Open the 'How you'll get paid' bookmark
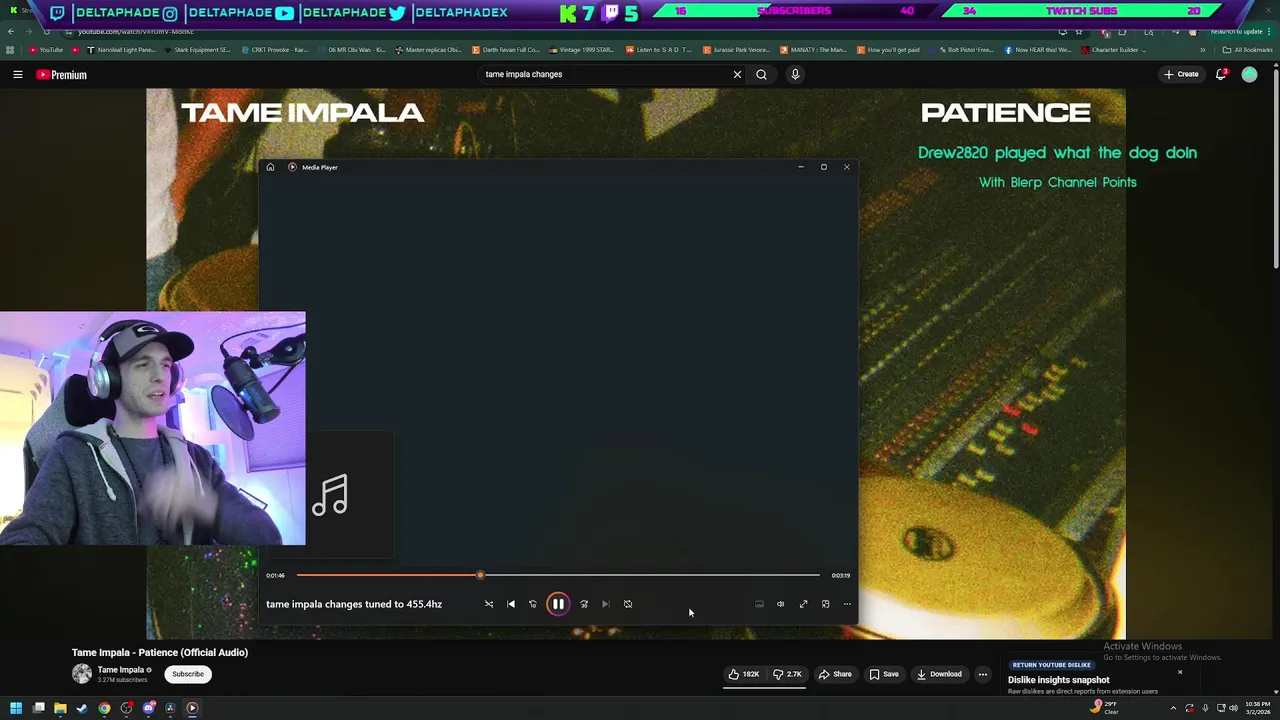 point(887,50)
